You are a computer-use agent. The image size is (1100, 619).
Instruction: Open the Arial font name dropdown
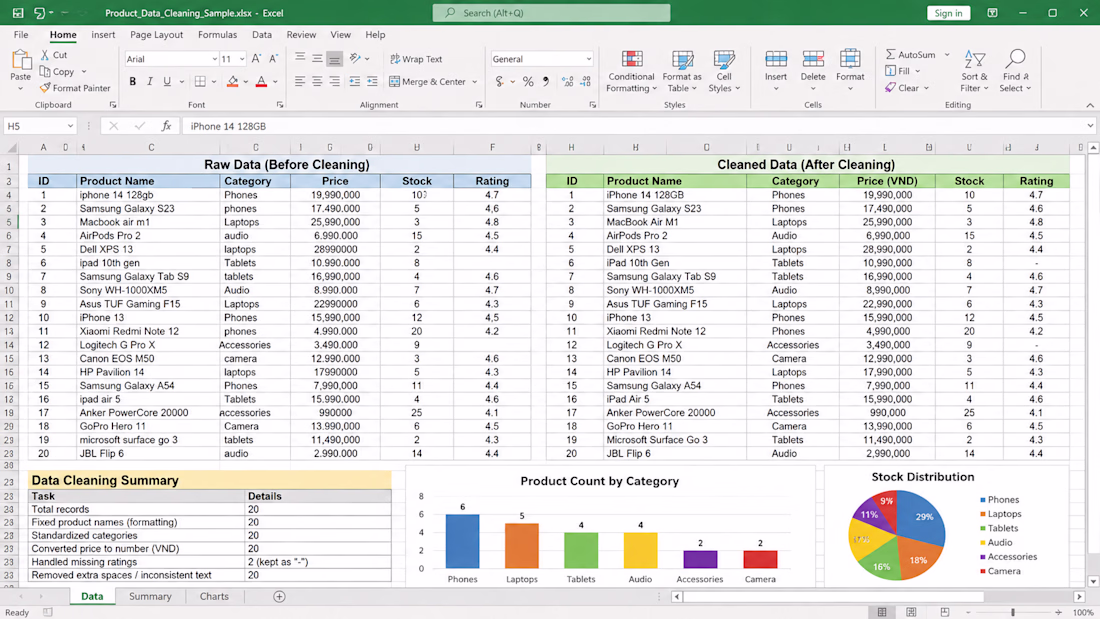(x=215, y=59)
